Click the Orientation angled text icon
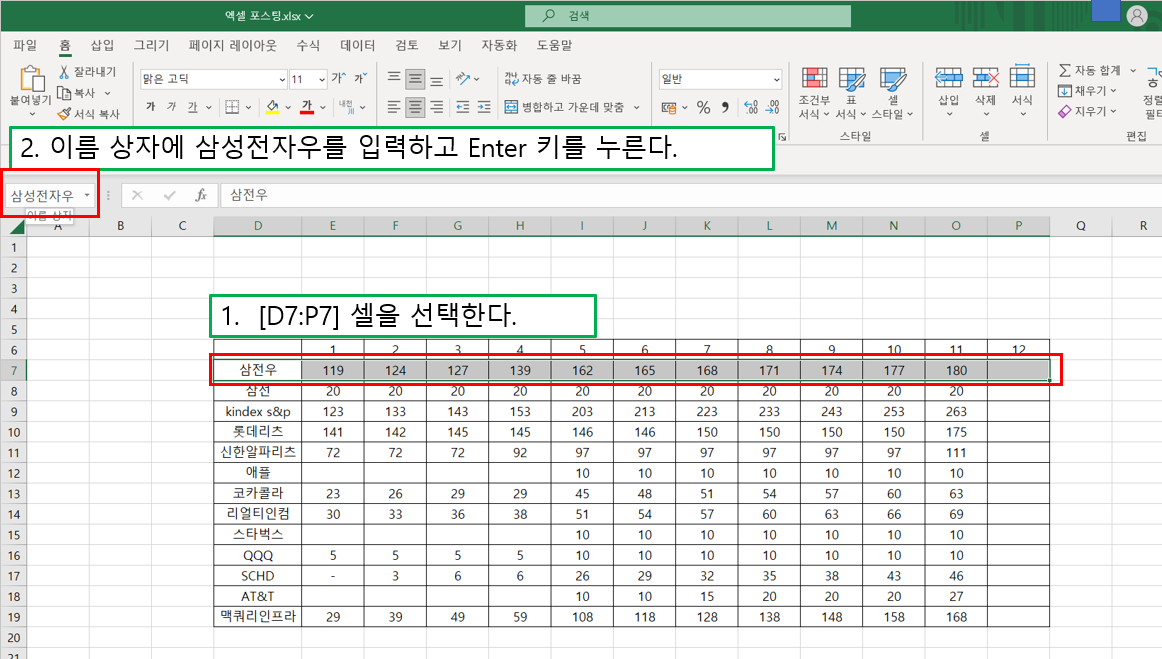The image size is (1162, 659). [463, 79]
